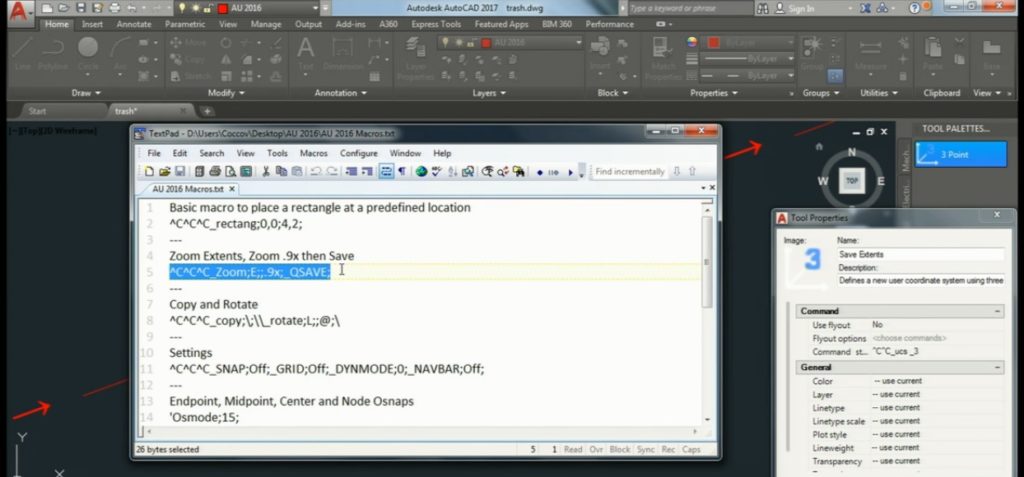
Task: Click Sign In in the title bar
Action: point(801,8)
